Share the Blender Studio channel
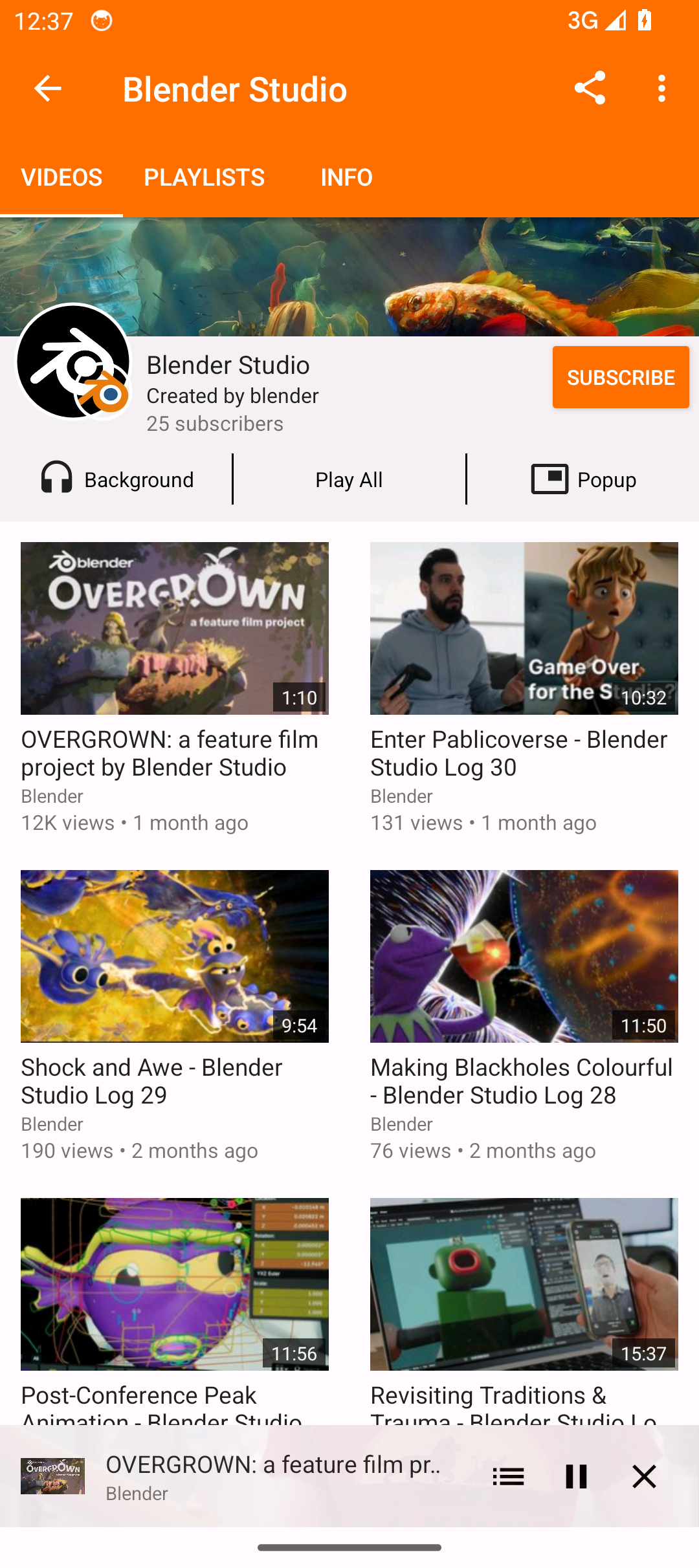This screenshot has height=1568, width=699. [590, 89]
